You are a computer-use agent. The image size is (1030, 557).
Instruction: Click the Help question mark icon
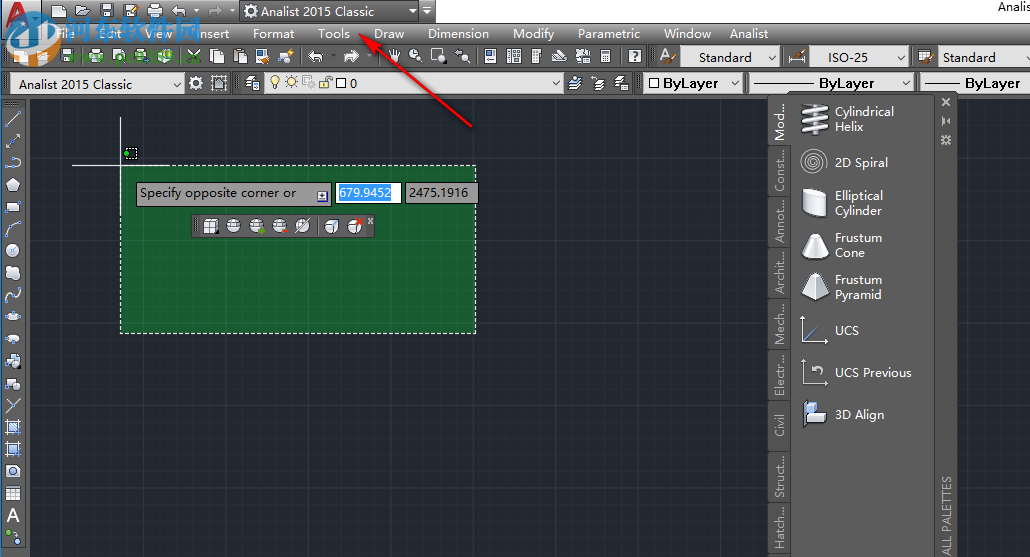point(635,56)
